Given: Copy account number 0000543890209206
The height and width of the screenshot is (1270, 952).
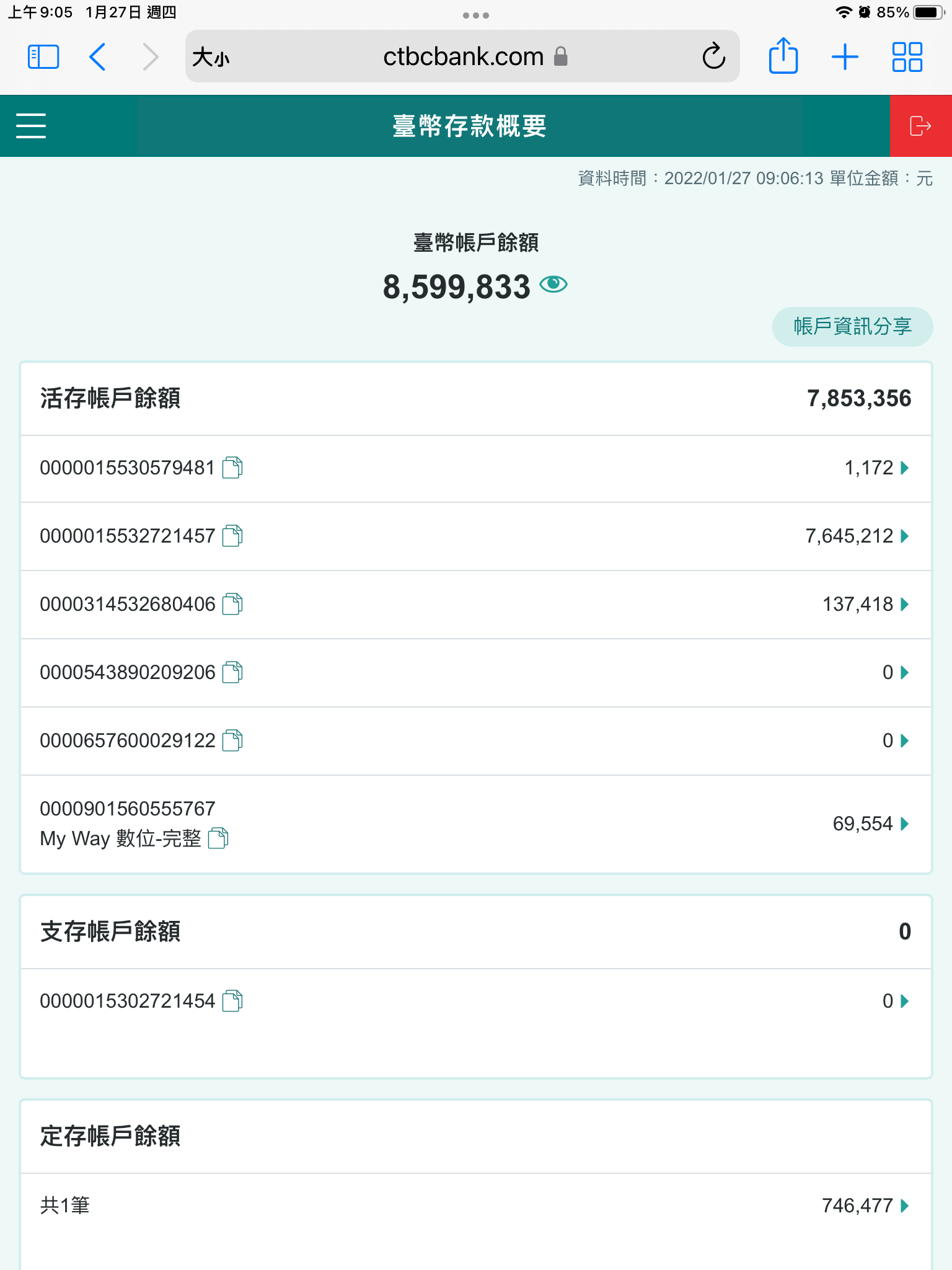Looking at the screenshot, I should (232, 672).
